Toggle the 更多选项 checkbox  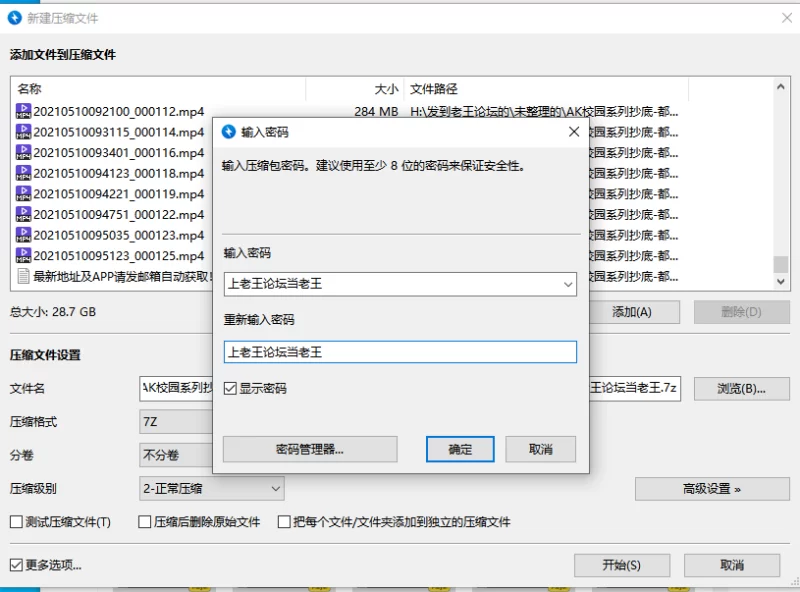point(16,565)
